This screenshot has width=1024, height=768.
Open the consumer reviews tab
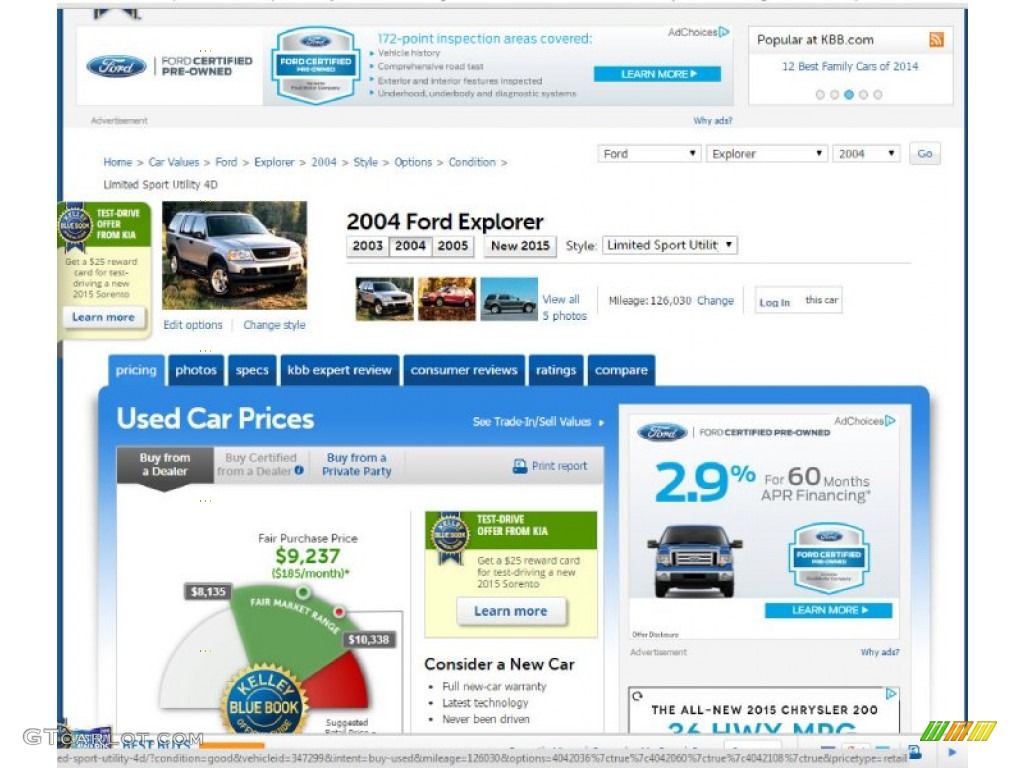(x=464, y=370)
